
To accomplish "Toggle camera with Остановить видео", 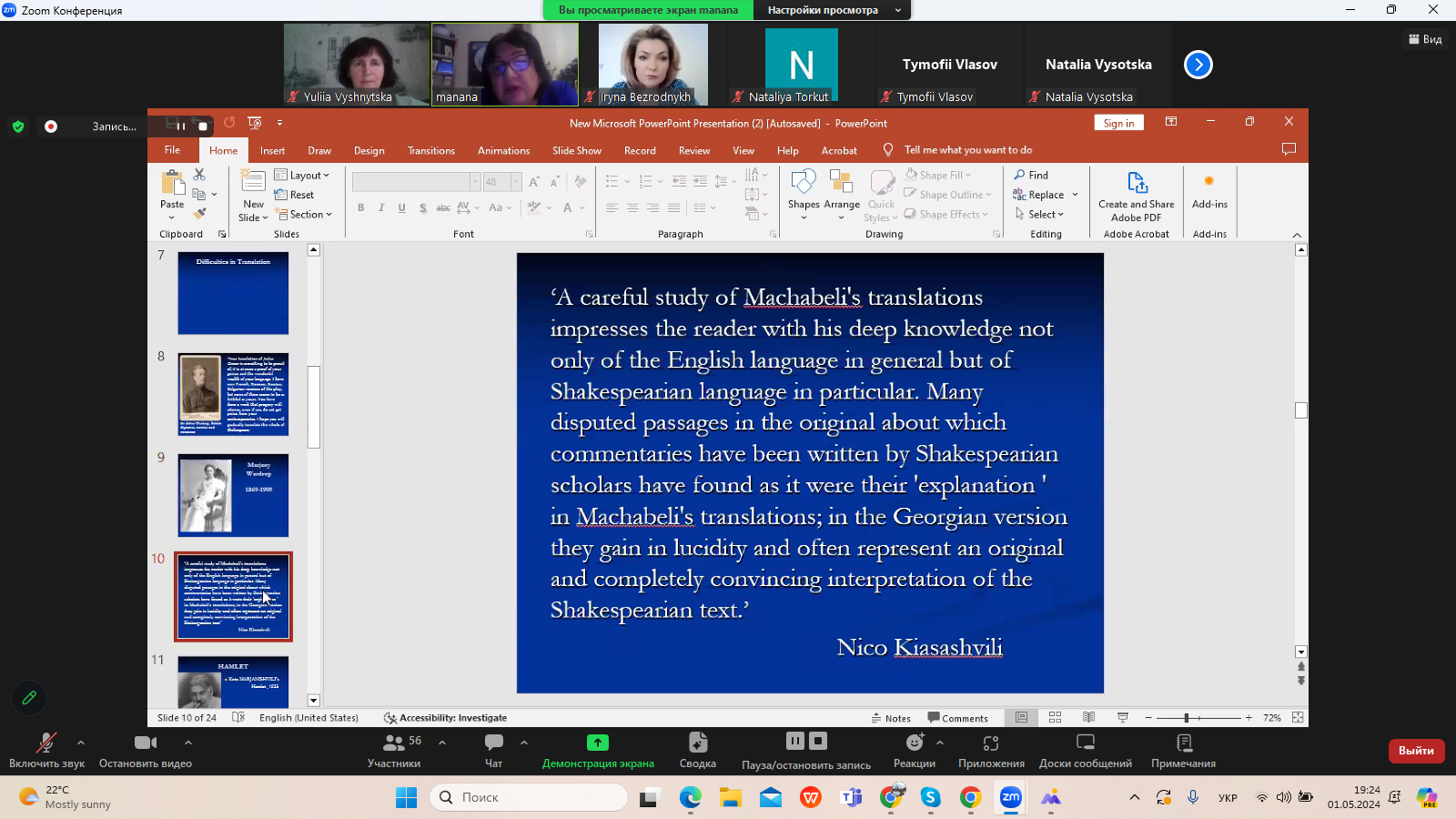I will click(x=145, y=750).
